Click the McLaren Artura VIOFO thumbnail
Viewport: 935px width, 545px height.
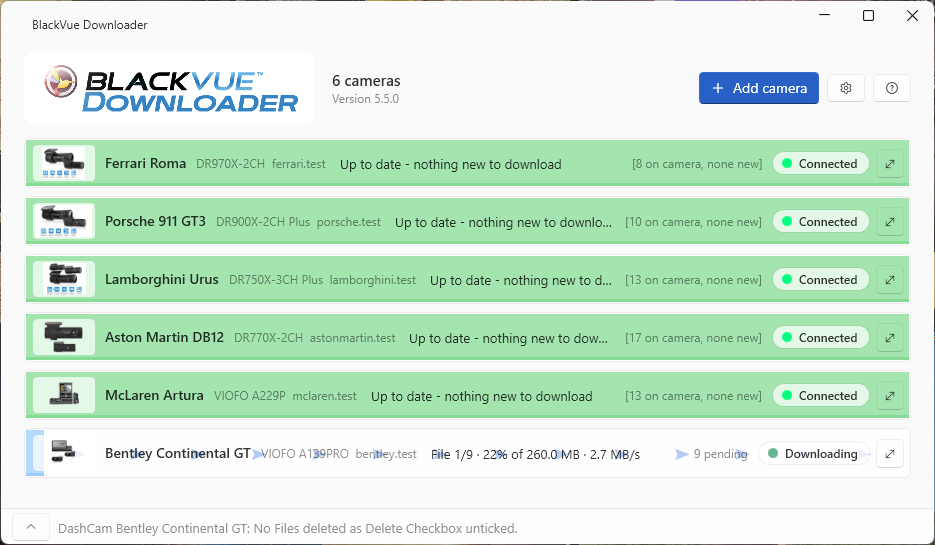point(64,395)
